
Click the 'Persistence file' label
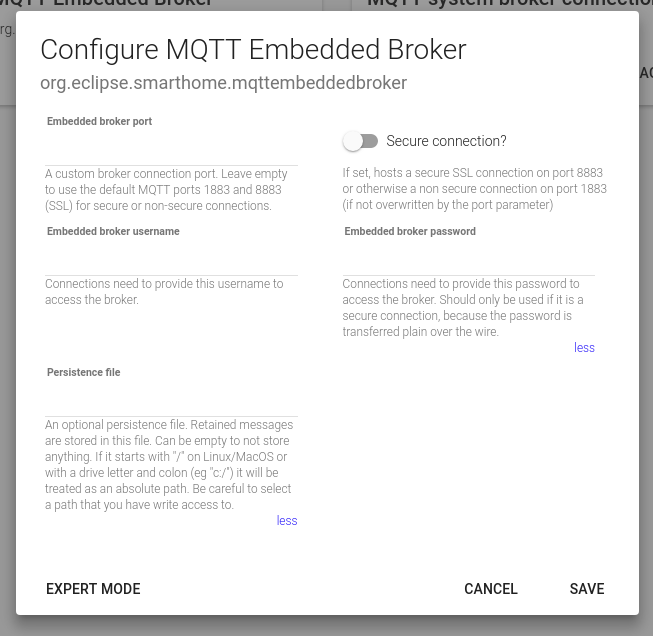click(83, 373)
